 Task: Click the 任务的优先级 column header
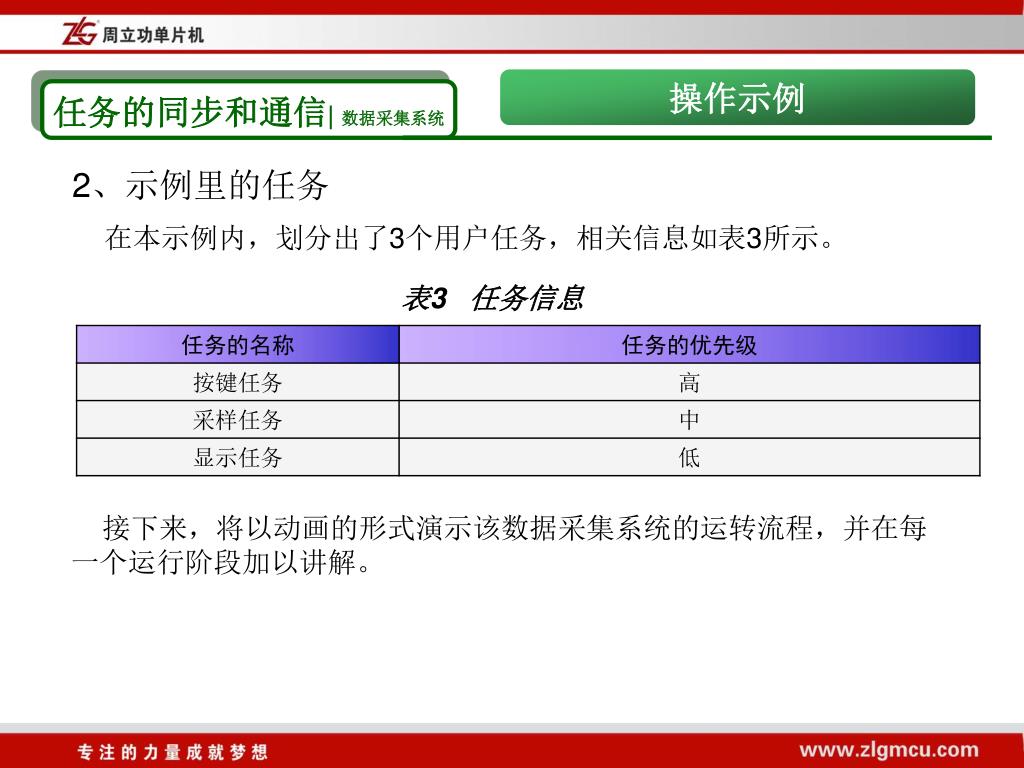pos(690,344)
